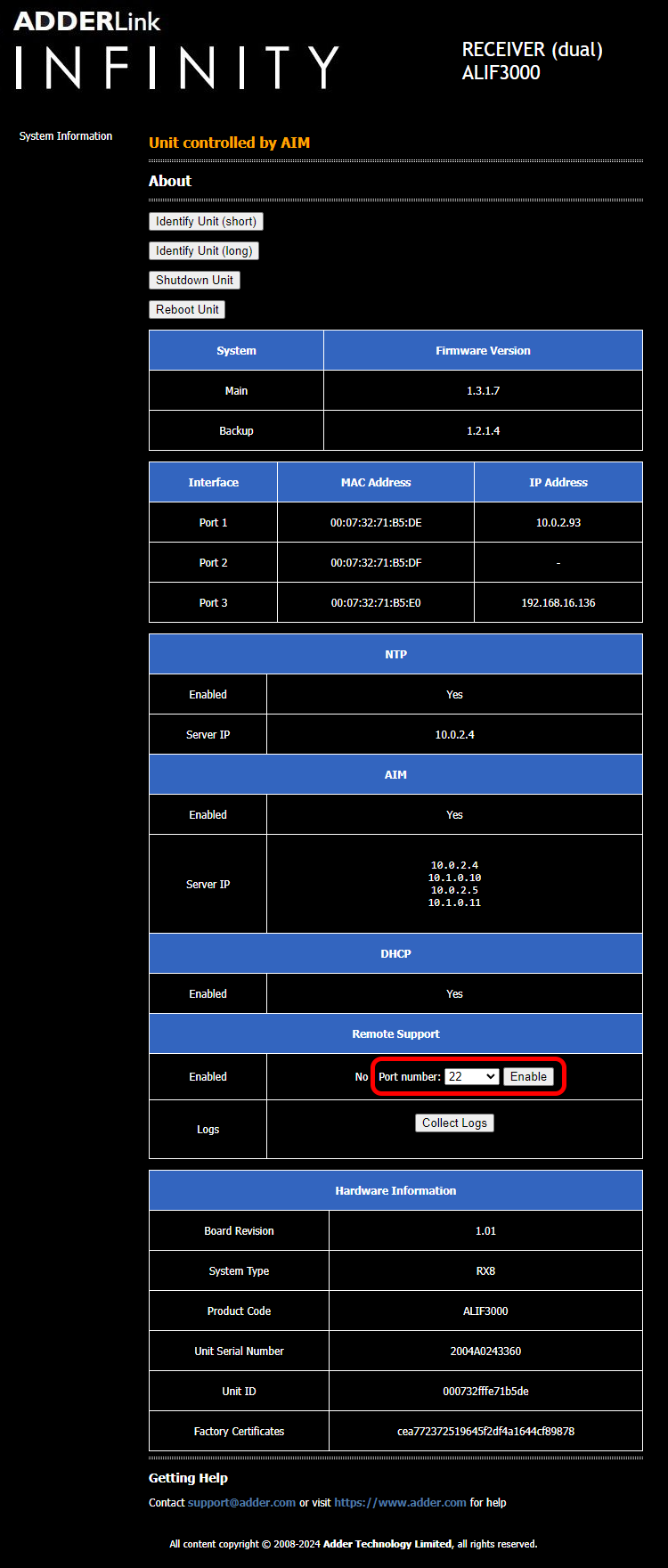Collect remote support logs
The width and height of the screenshot is (668, 1568).
[x=454, y=1123]
